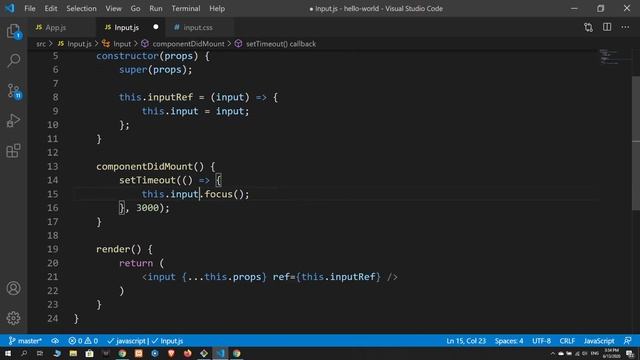Open the Go menu
Viewport: 640px width, 360px height.
(135, 8)
